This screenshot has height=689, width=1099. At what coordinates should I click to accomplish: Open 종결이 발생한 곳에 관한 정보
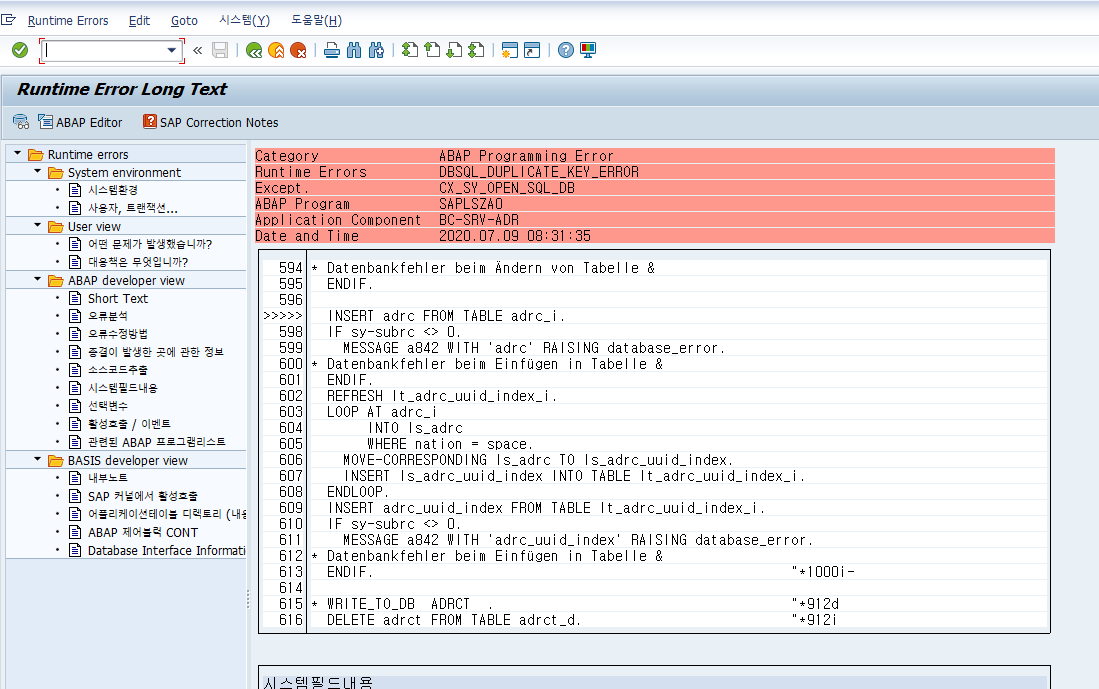156,352
